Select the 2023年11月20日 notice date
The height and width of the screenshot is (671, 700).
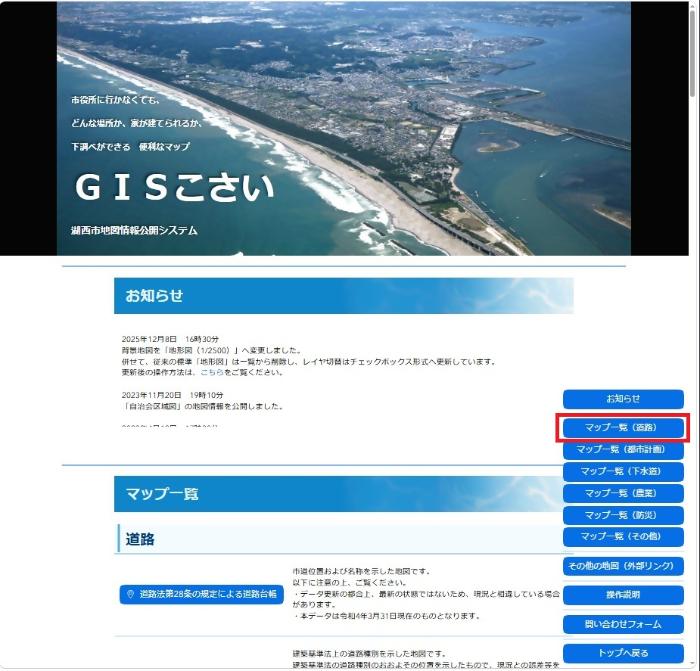(x=172, y=395)
